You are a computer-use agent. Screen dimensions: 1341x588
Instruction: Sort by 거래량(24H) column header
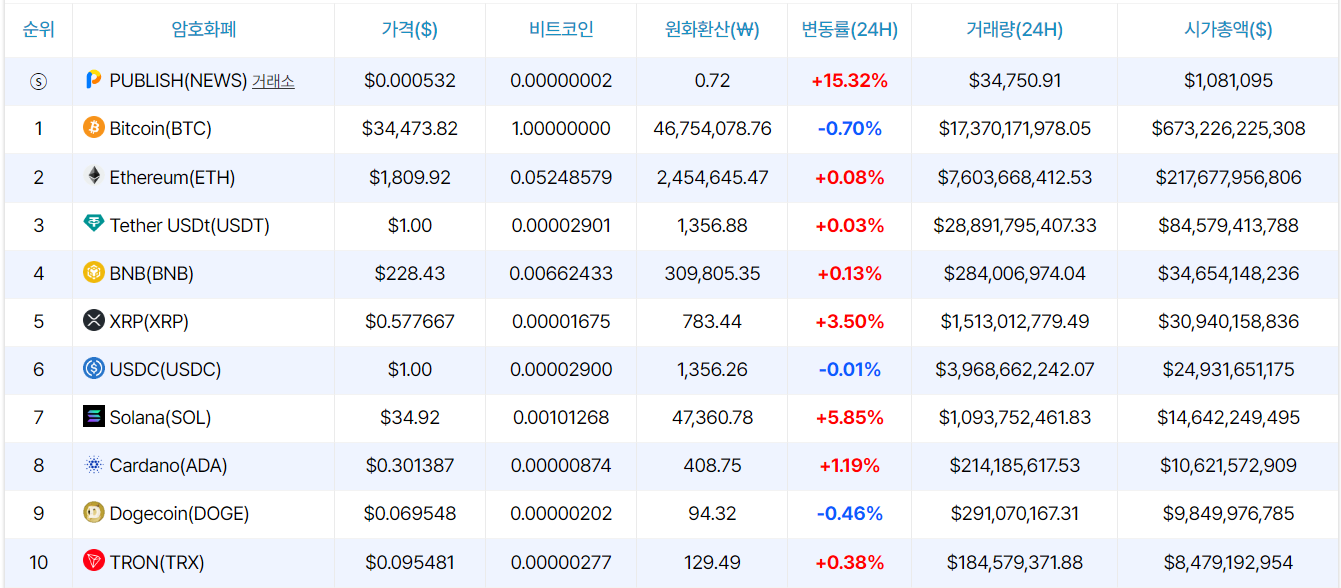[1014, 30]
